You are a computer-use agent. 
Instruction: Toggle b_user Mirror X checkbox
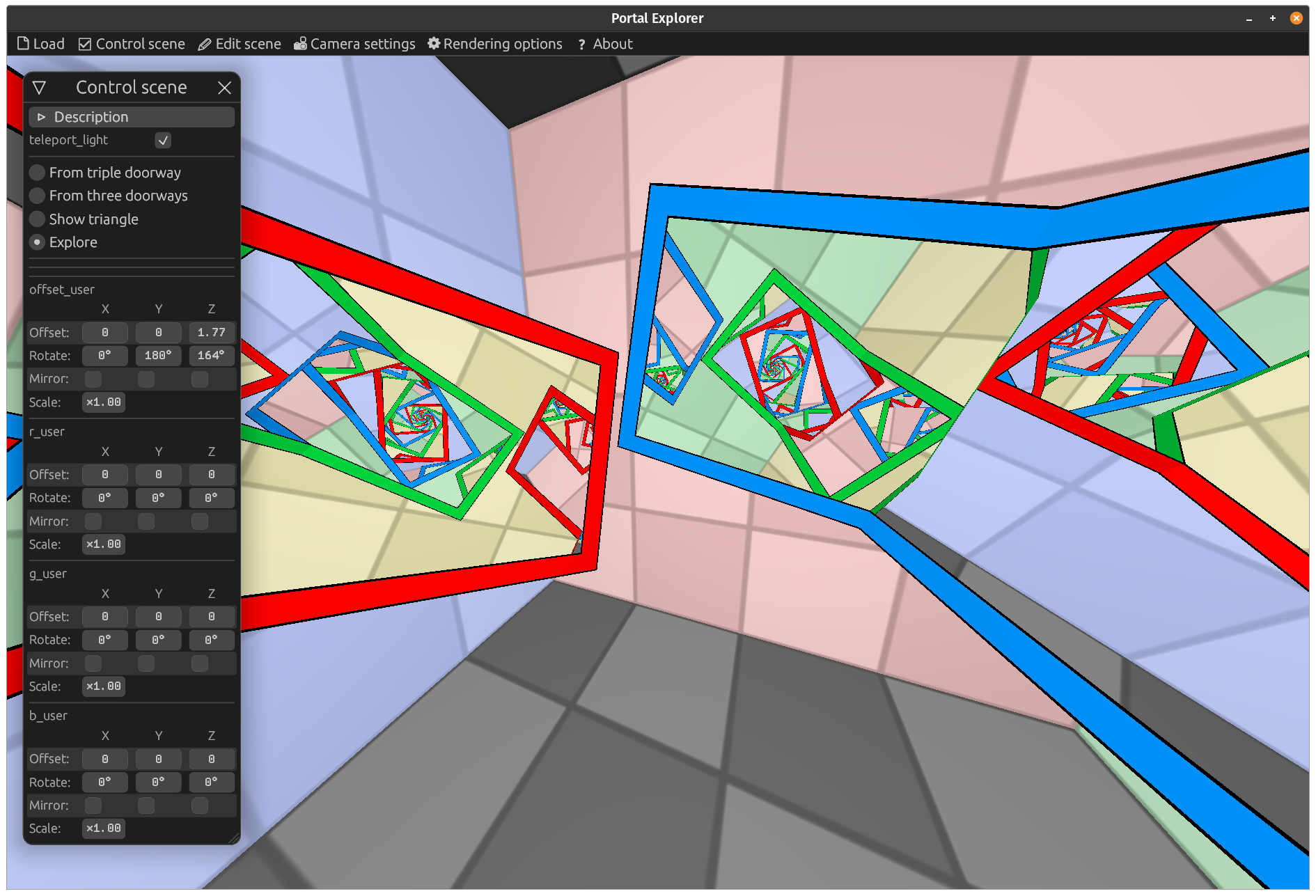[93, 805]
